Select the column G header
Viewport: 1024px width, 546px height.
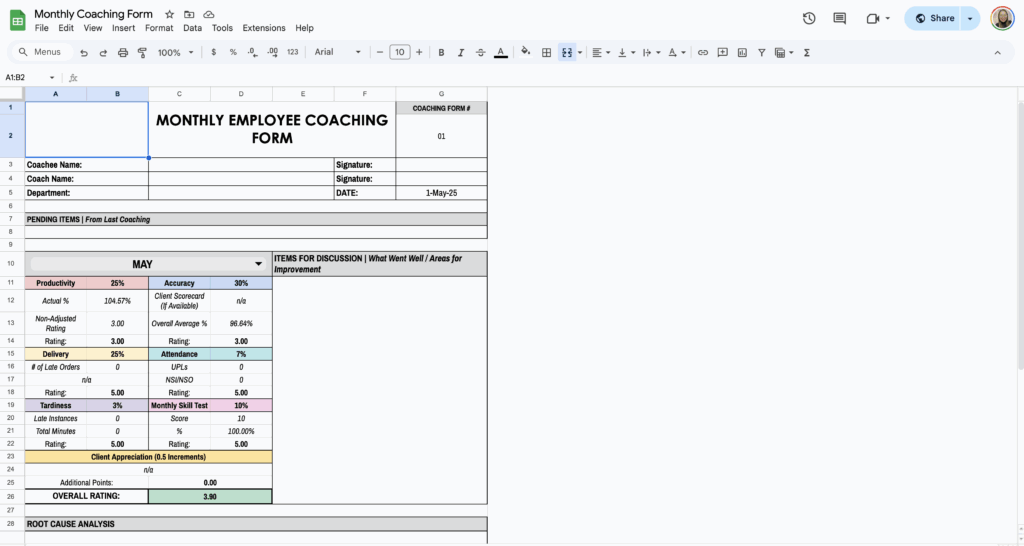click(x=441, y=94)
